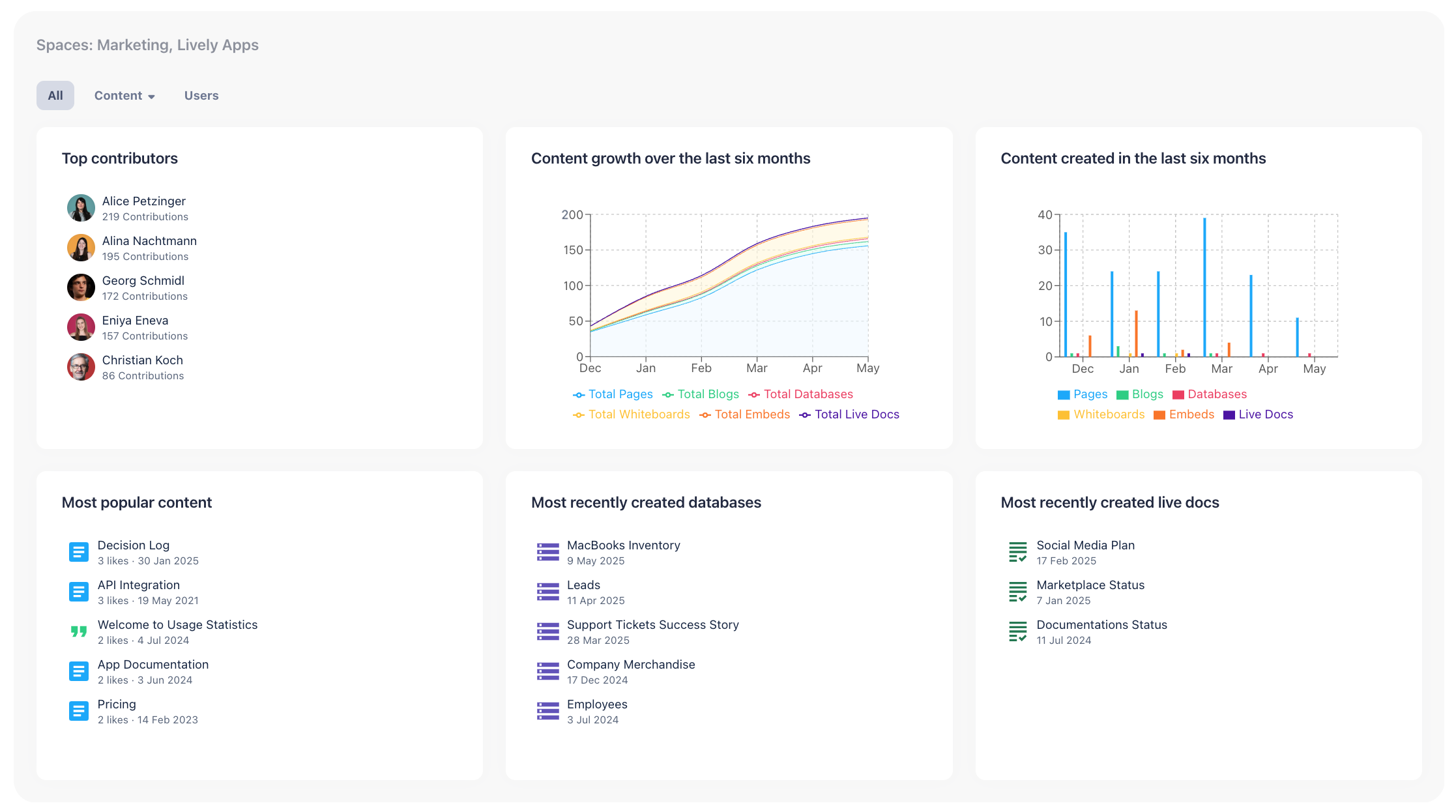The width and height of the screenshot is (1456, 812).
Task: Click the page icon next to Pricing
Action: (x=79, y=710)
